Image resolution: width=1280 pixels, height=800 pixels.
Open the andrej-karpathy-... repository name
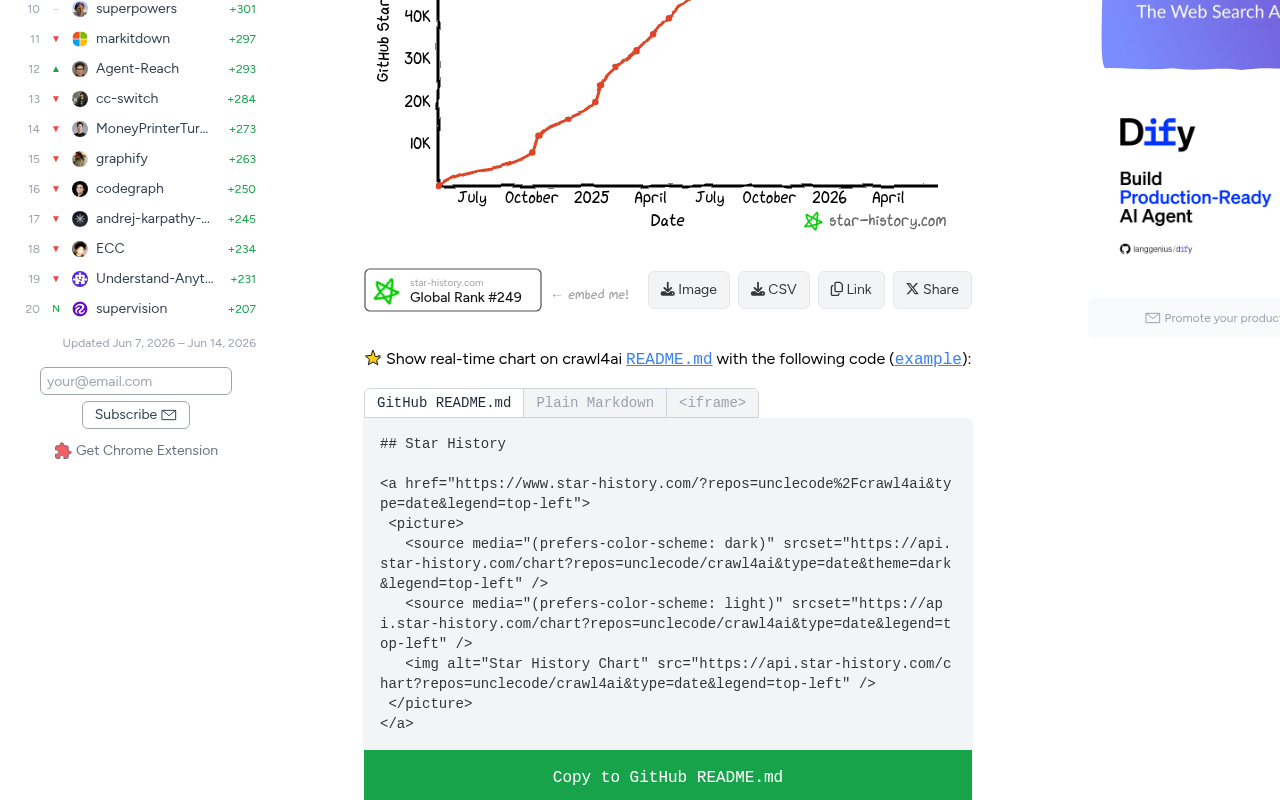pyautogui.click(x=153, y=219)
